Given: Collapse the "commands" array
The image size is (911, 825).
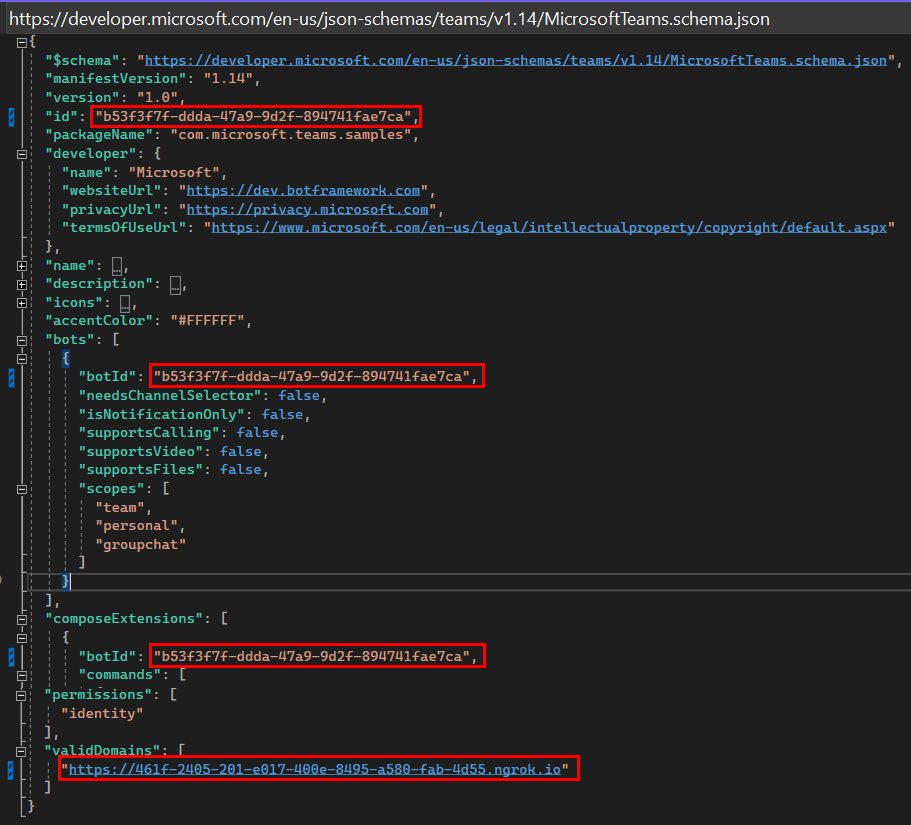Looking at the screenshot, I should pyautogui.click(x=21, y=676).
